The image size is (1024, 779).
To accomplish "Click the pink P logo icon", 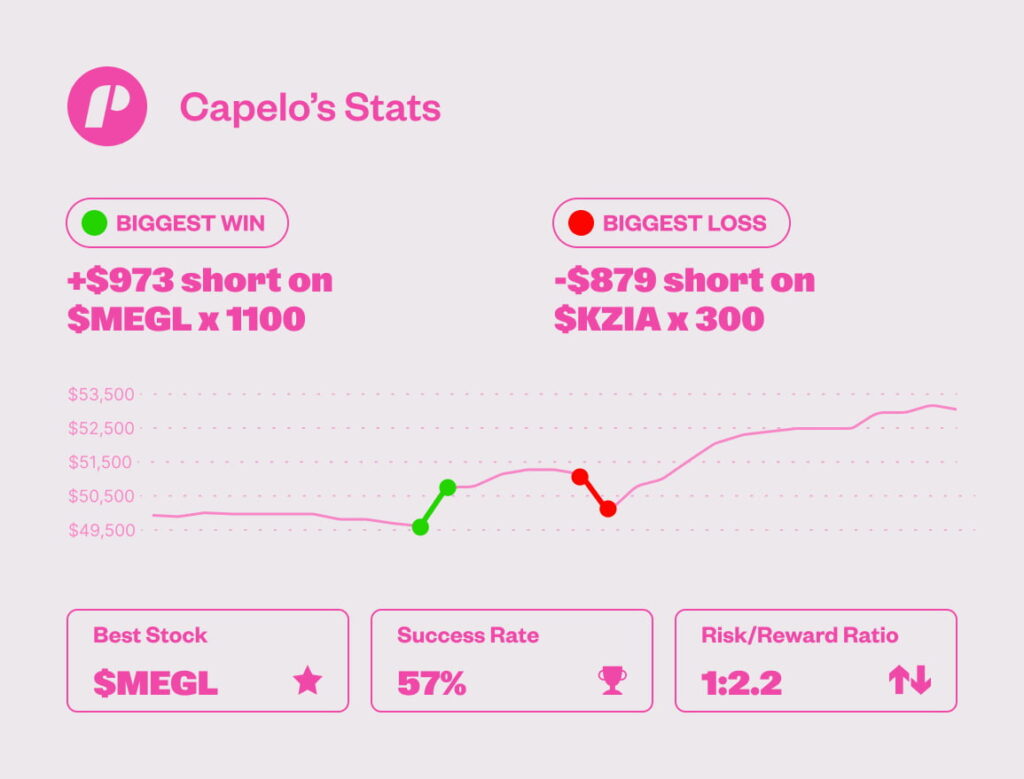I will pyautogui.click(x=107, y=107).
